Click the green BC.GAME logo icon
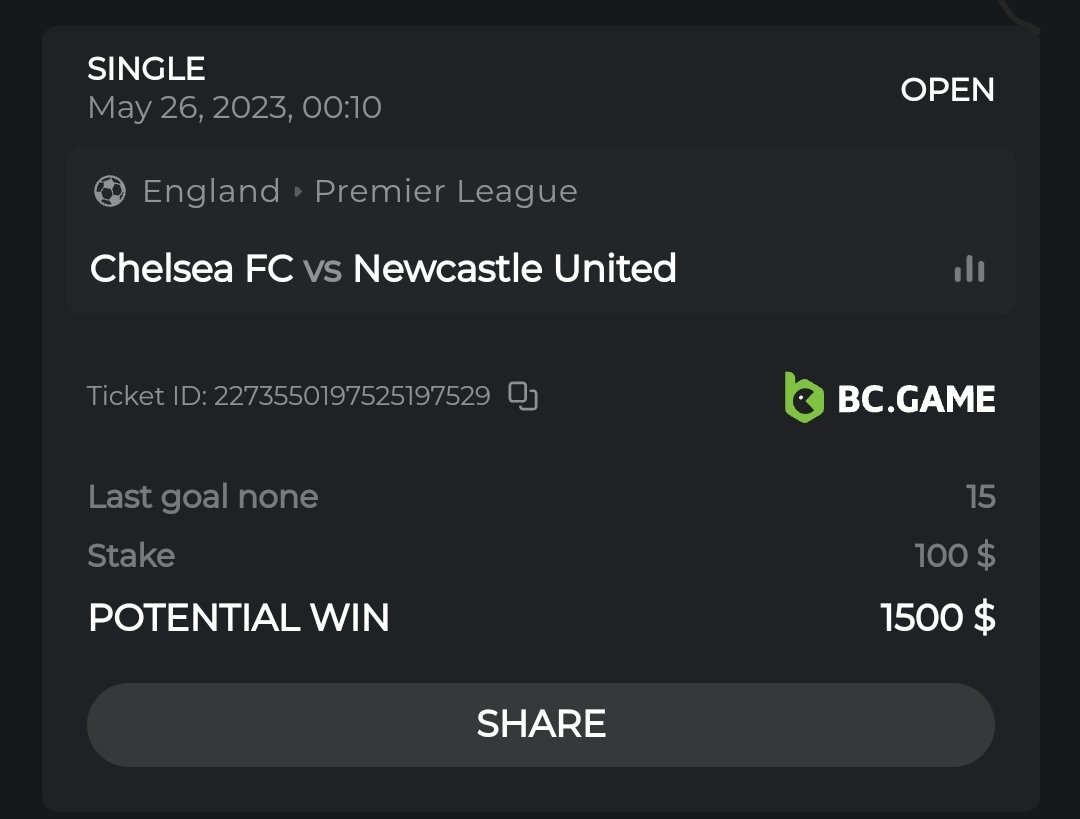 803,398
